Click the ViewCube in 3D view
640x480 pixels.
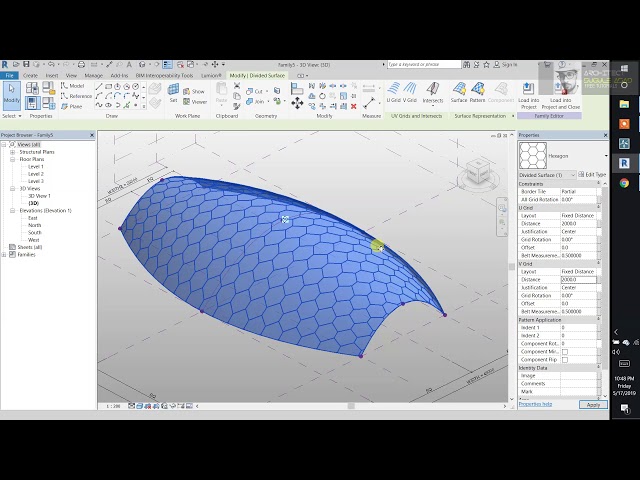pyautogui.click(x=478, y=171)
